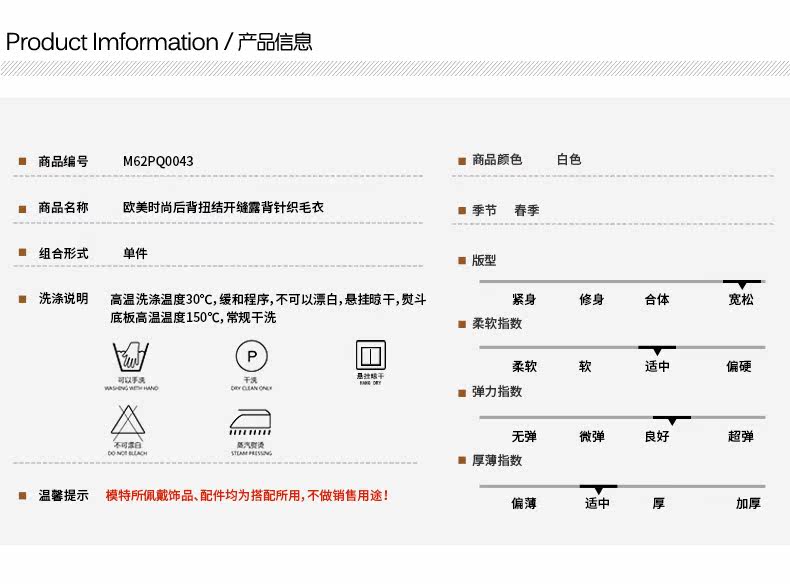Click the 版型 heading

[484, 261]
